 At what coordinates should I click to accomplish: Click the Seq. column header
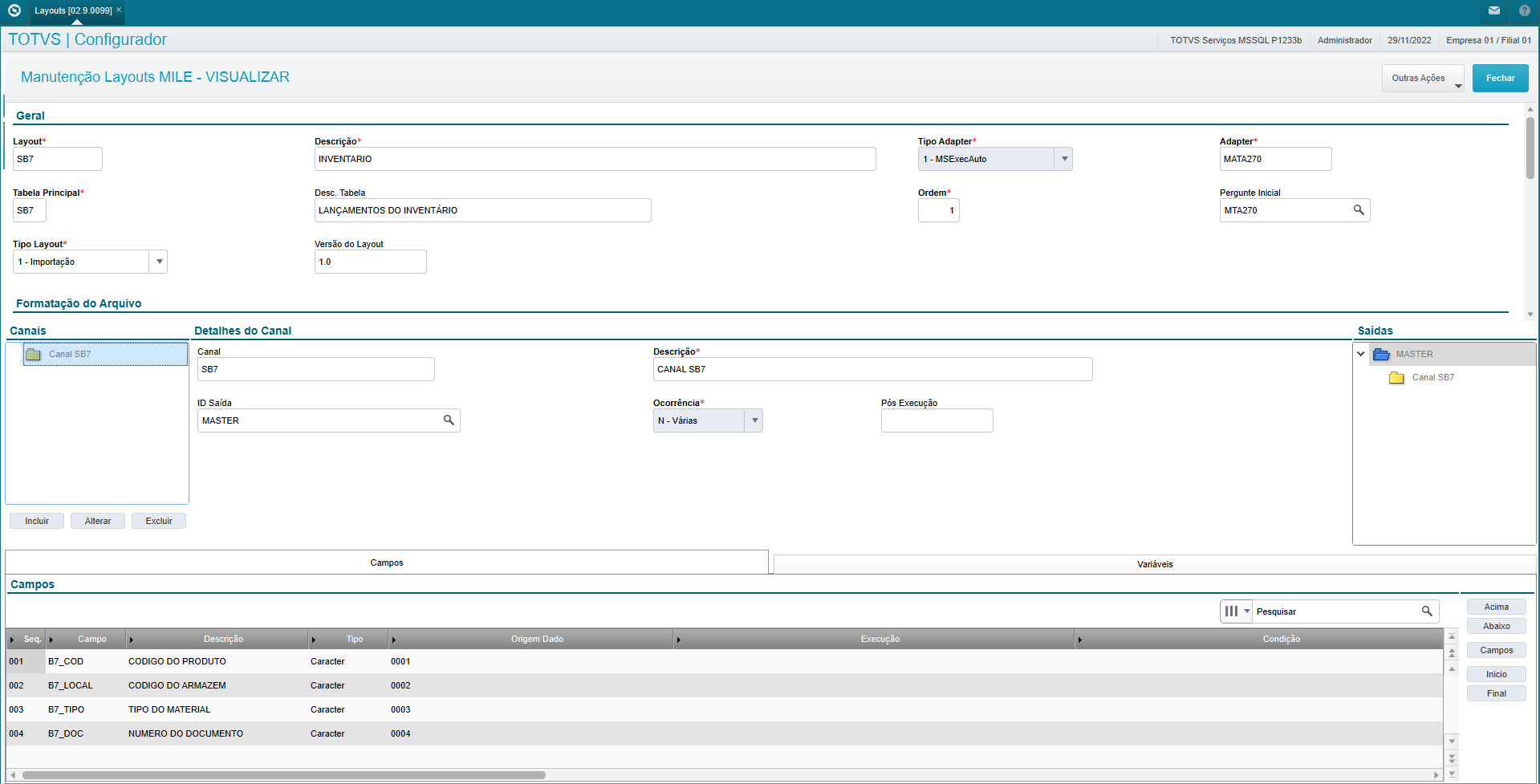pyautogui.click(x=26, y=640)
